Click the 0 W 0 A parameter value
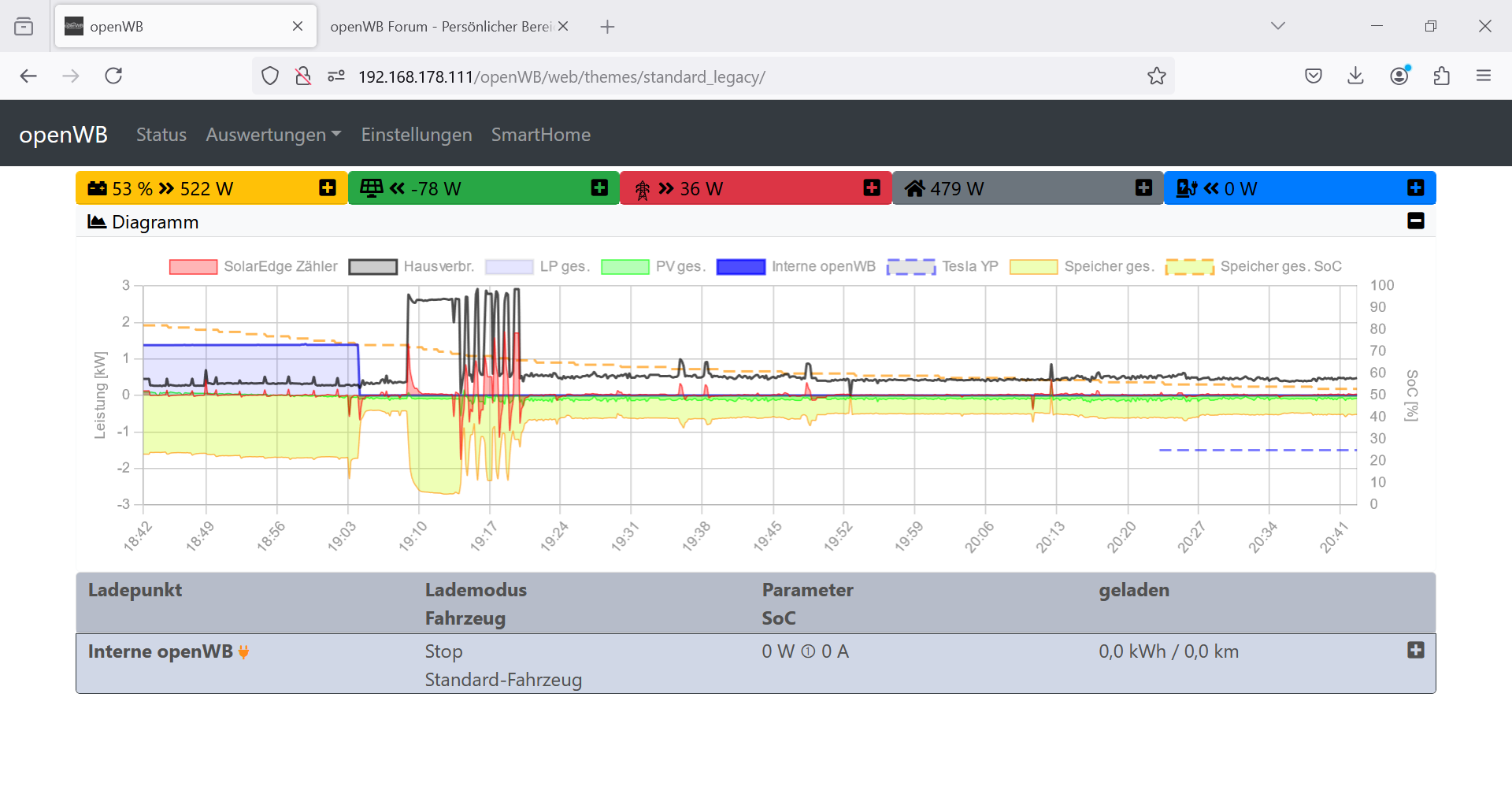 click(805, 651)
